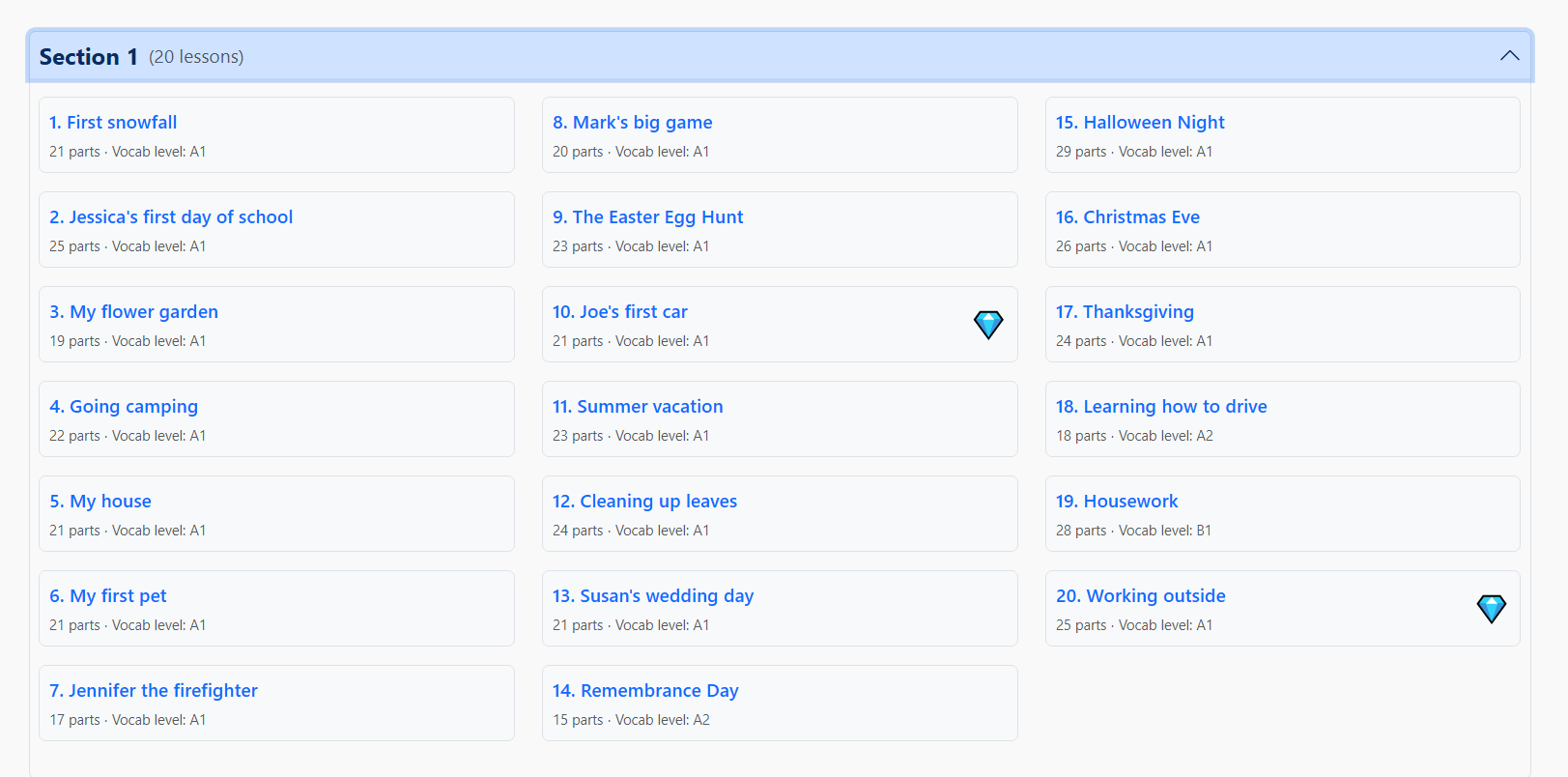
Task: Select Jennifer the firefighter lesson
Action: click(x=154, y=691)
